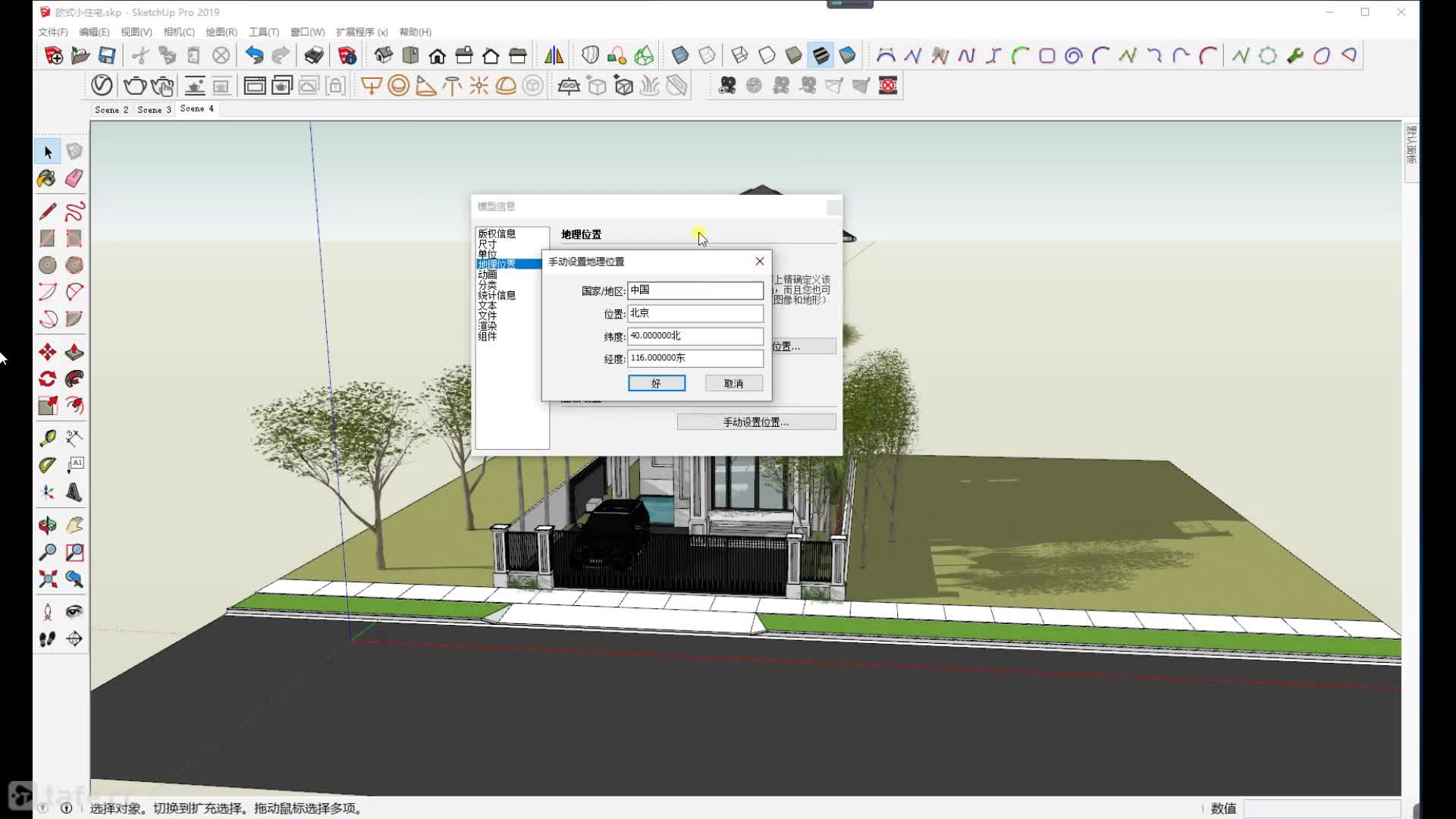Click the 经度 longitude field
This screenshot has width=1456, height=819.
click(695, 358)
